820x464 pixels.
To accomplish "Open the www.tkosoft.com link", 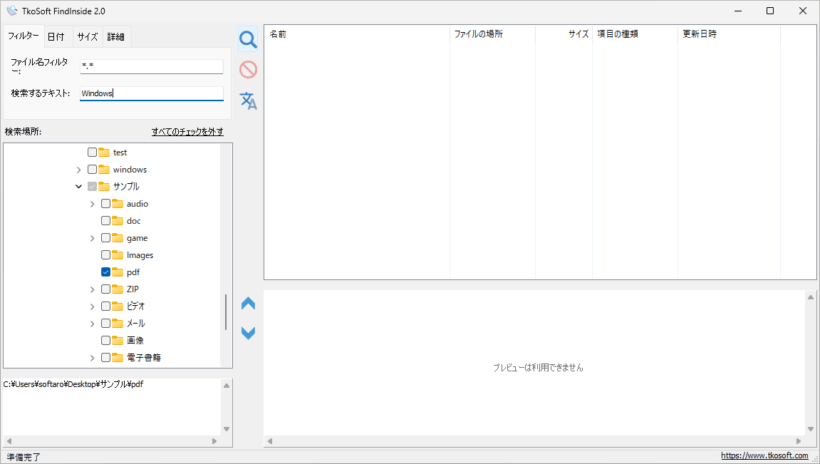I will click(764, 456).
